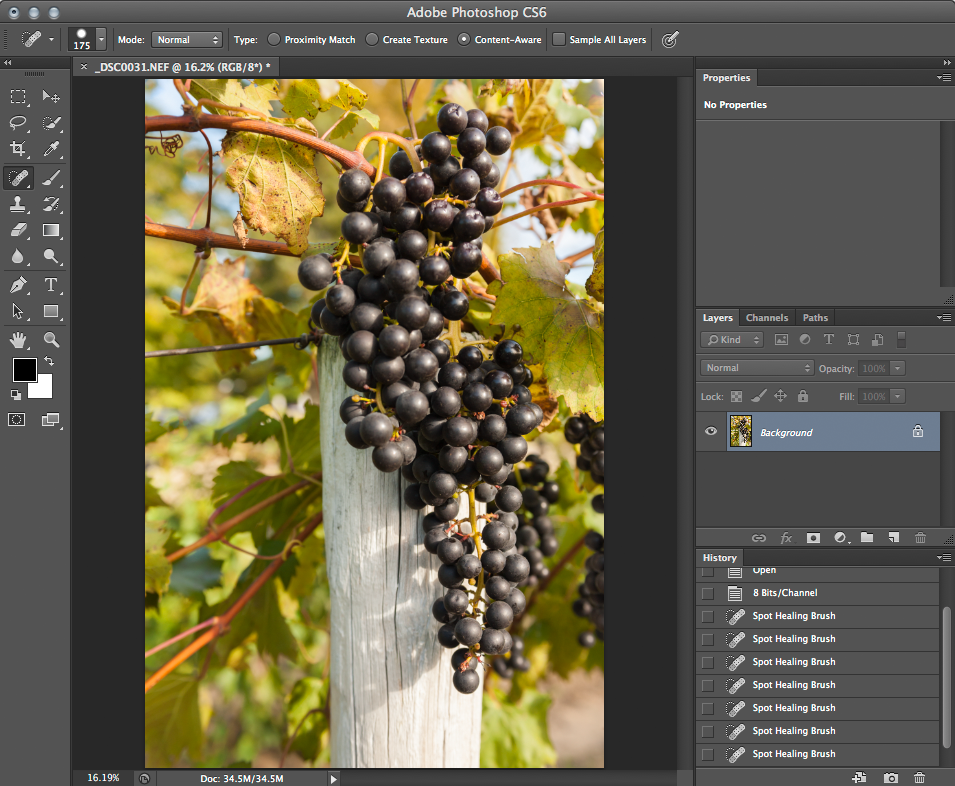Open the brush size picker dropdown
Viewport: 955px width, 786px height.
pos(99,40)
